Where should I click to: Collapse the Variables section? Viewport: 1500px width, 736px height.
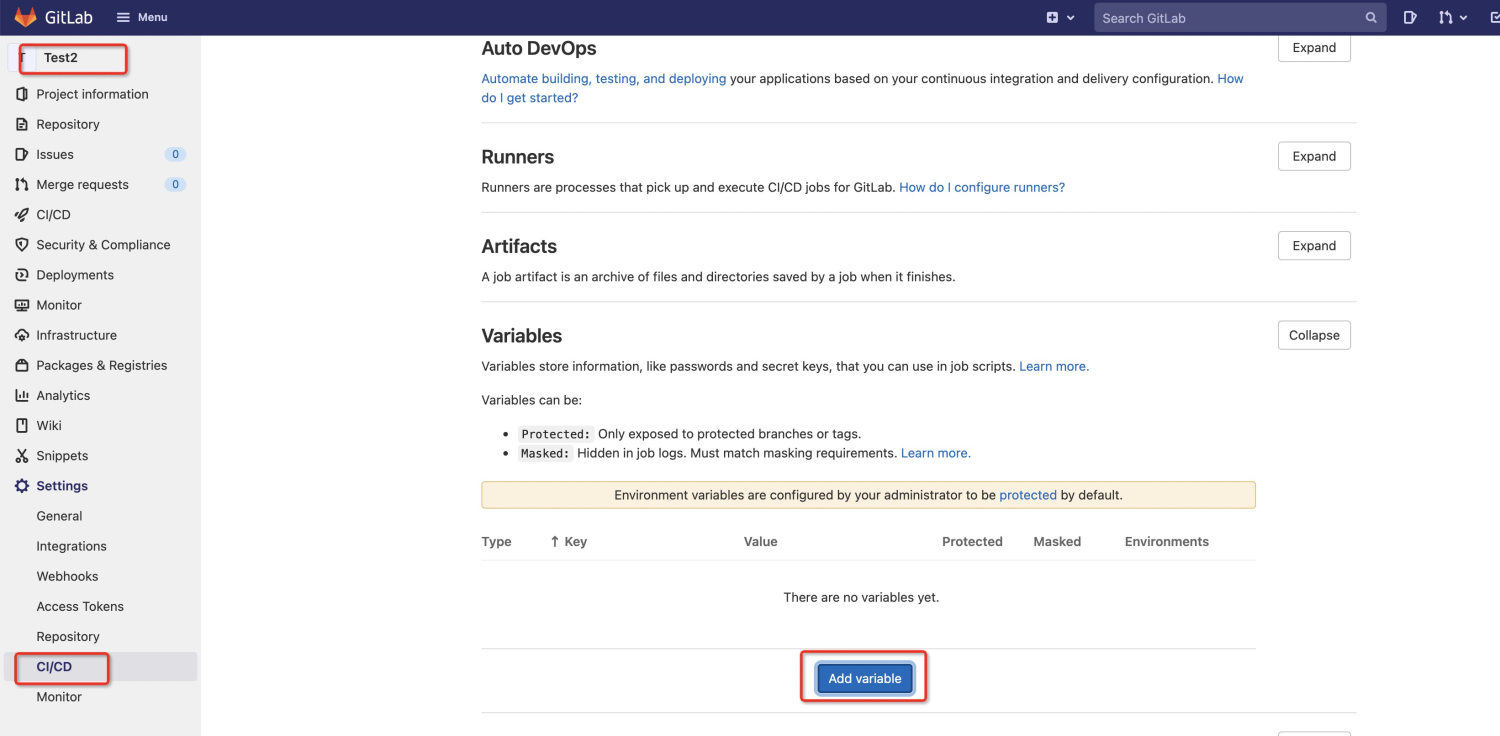(x=1314, y=335)
